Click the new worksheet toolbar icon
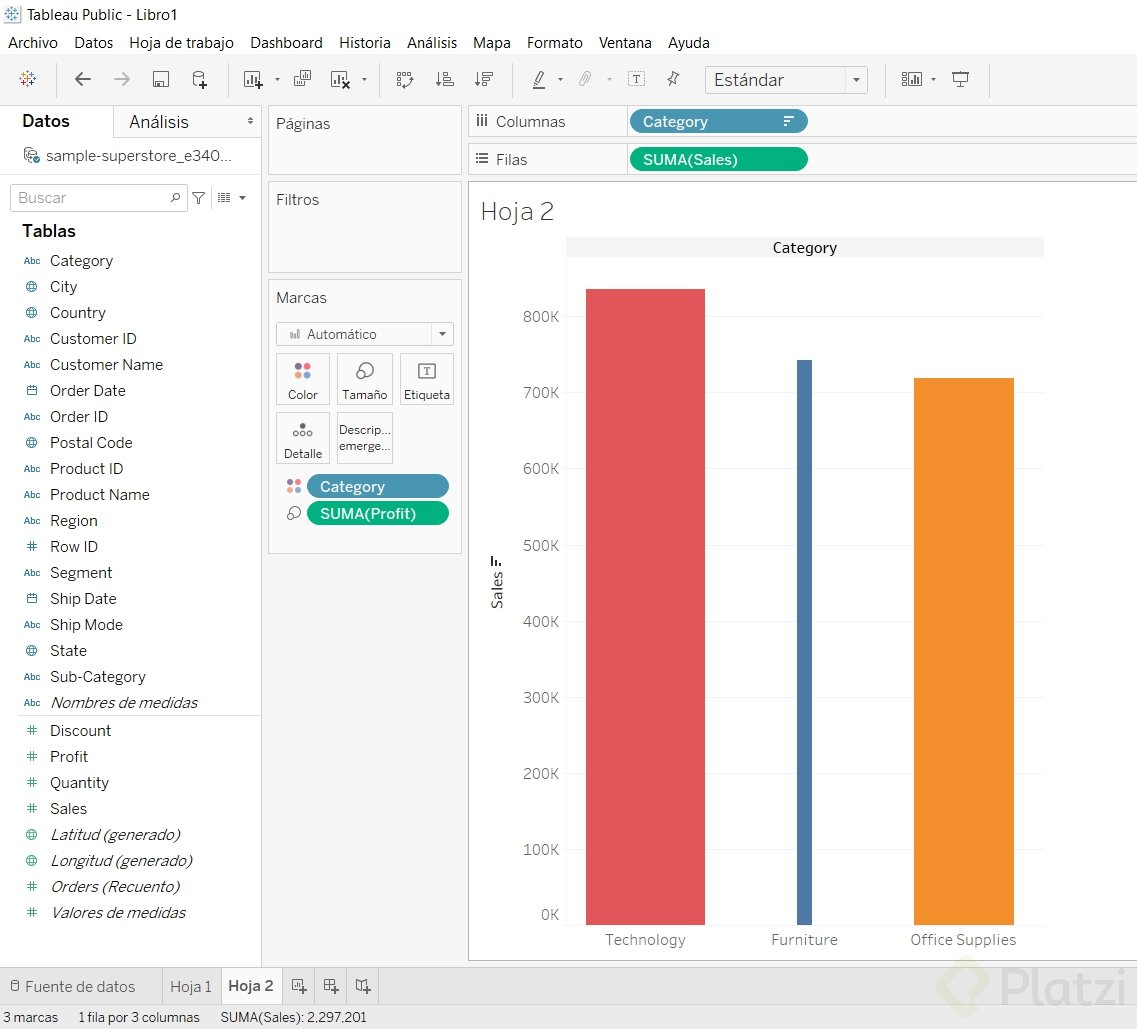 (x=252, y=79)
